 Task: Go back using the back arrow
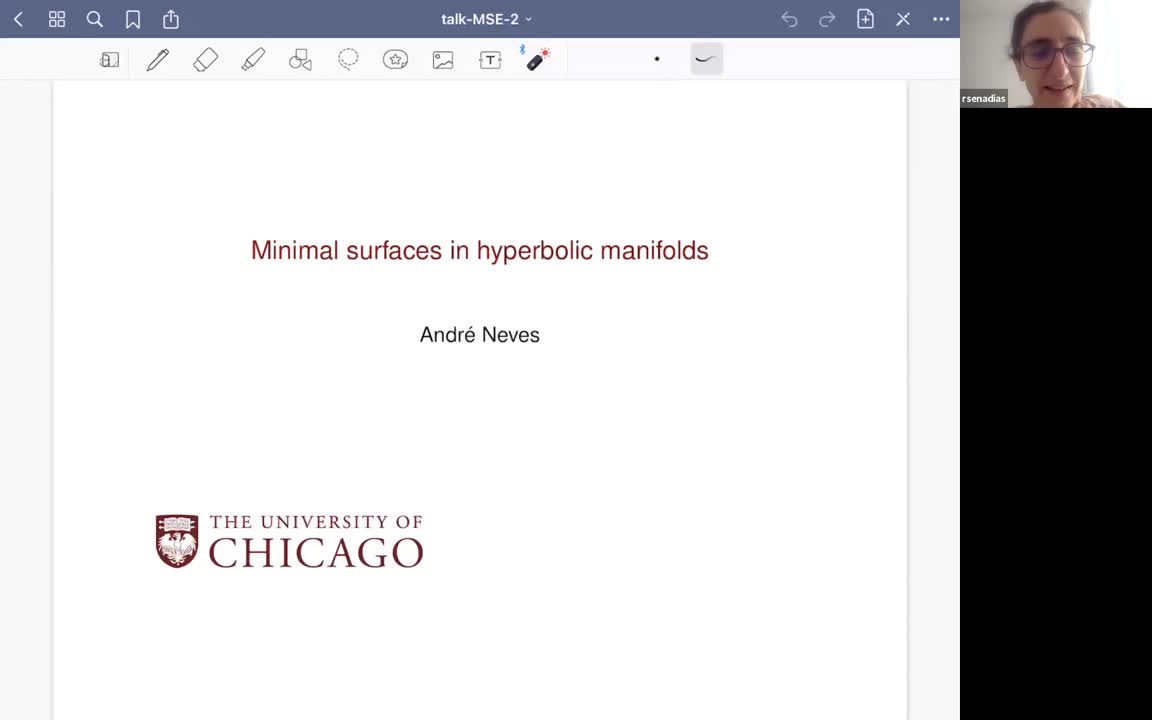[18, 19]
